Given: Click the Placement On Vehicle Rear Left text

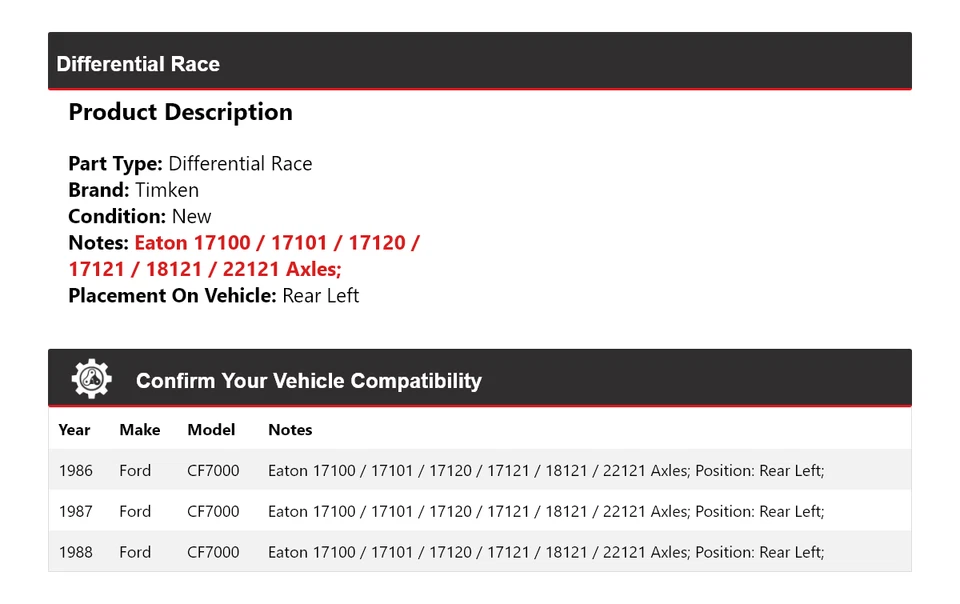Looking at the screenshot, I should 214,296.
